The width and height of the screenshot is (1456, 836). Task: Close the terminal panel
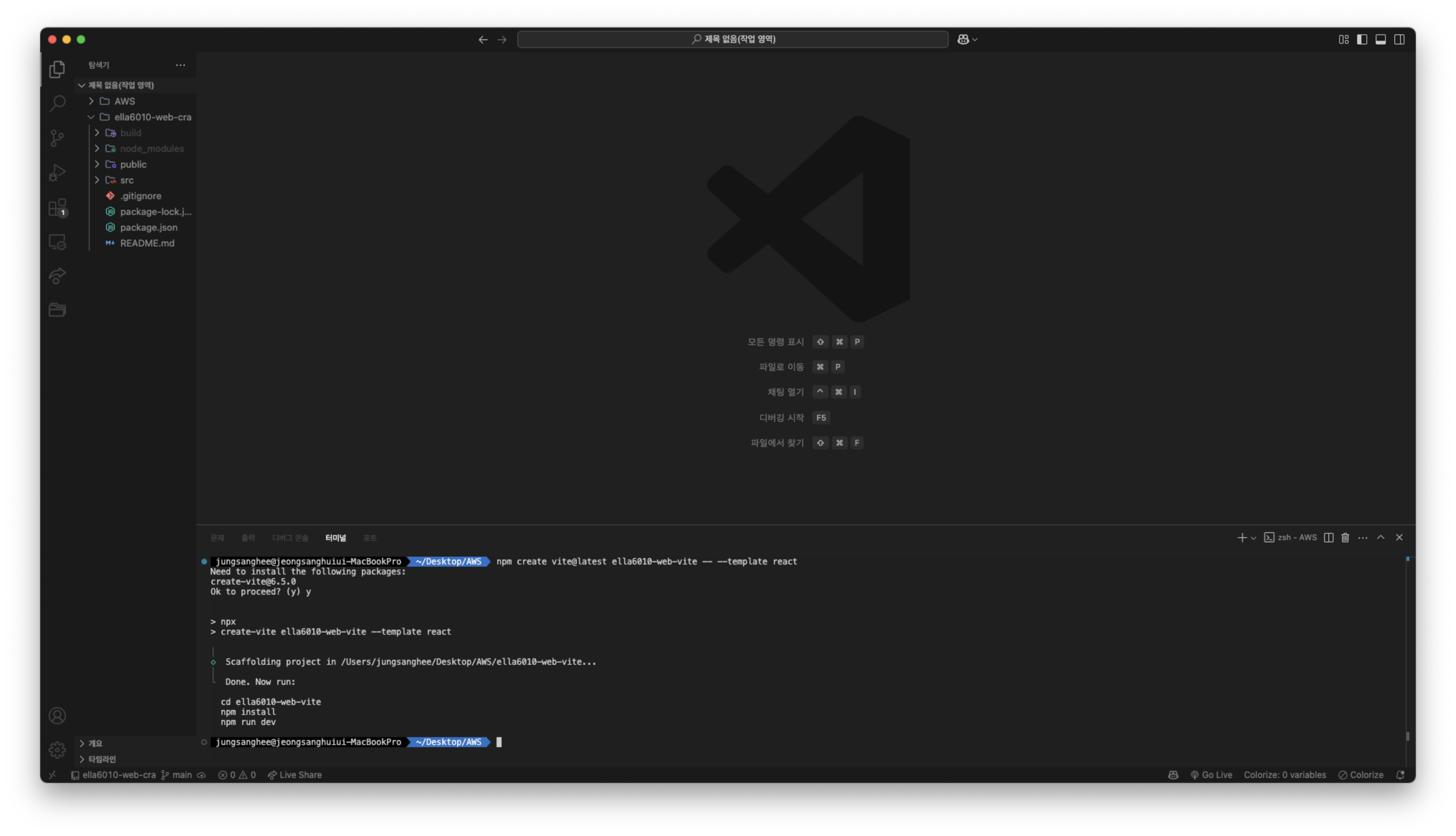(x=1399, y=537)
